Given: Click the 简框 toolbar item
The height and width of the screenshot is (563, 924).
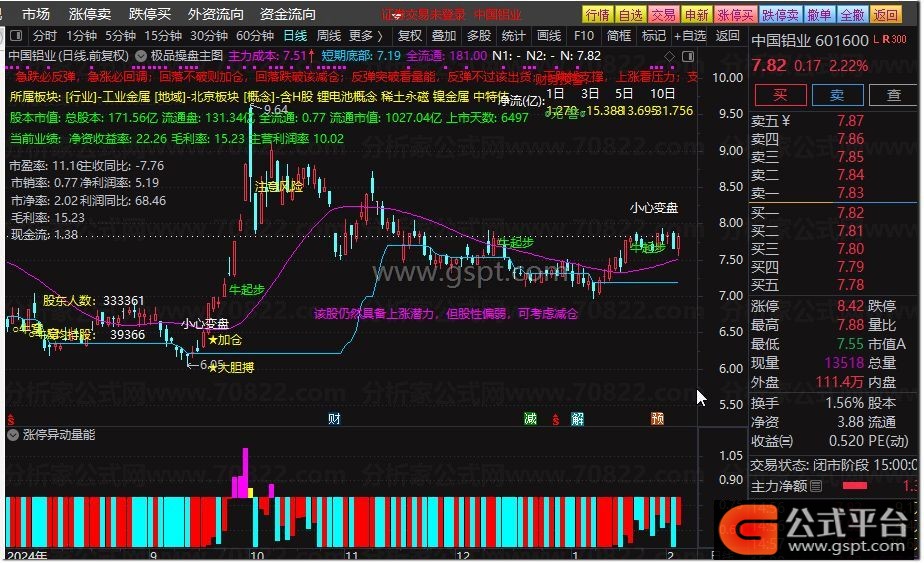Looking at the screenshot, I should coord(619,36).
